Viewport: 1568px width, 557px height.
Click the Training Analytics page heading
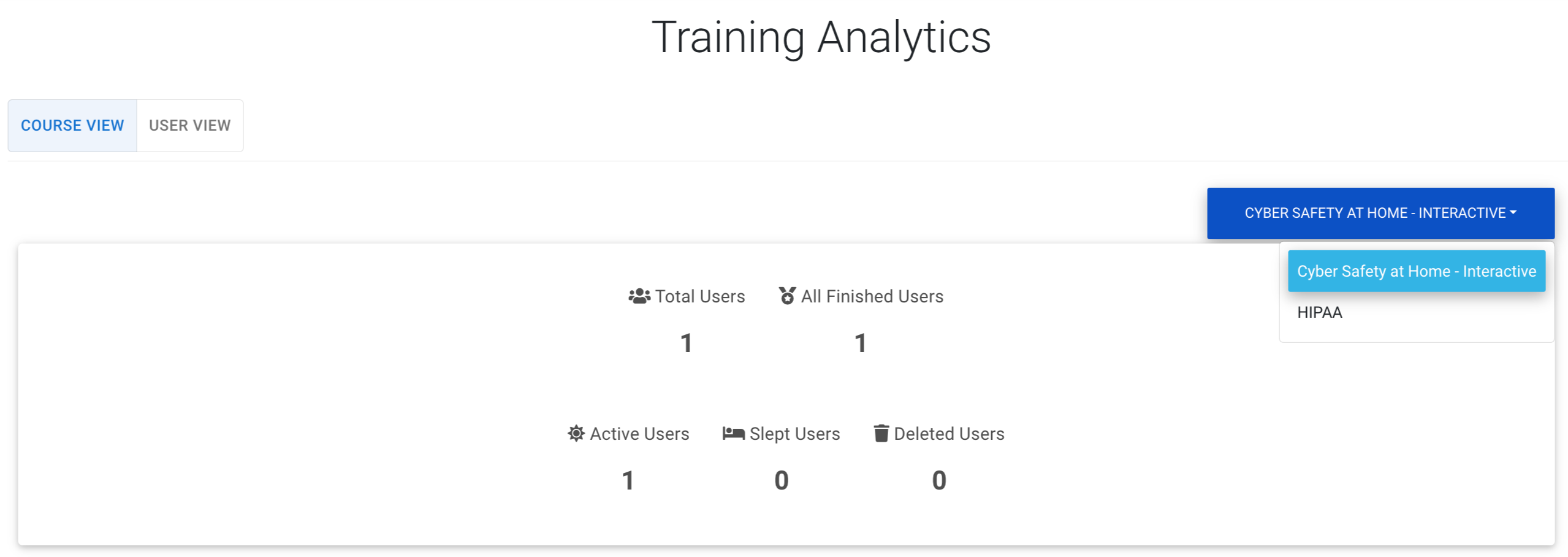click(821, 37)
